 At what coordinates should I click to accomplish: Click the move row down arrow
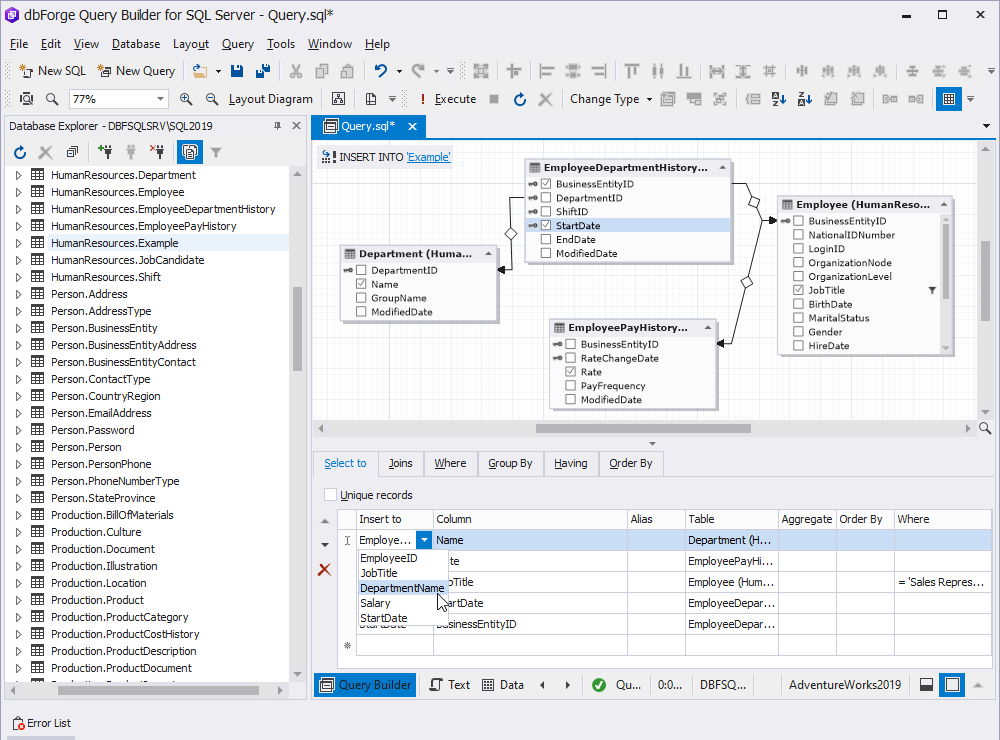(325, 545)
